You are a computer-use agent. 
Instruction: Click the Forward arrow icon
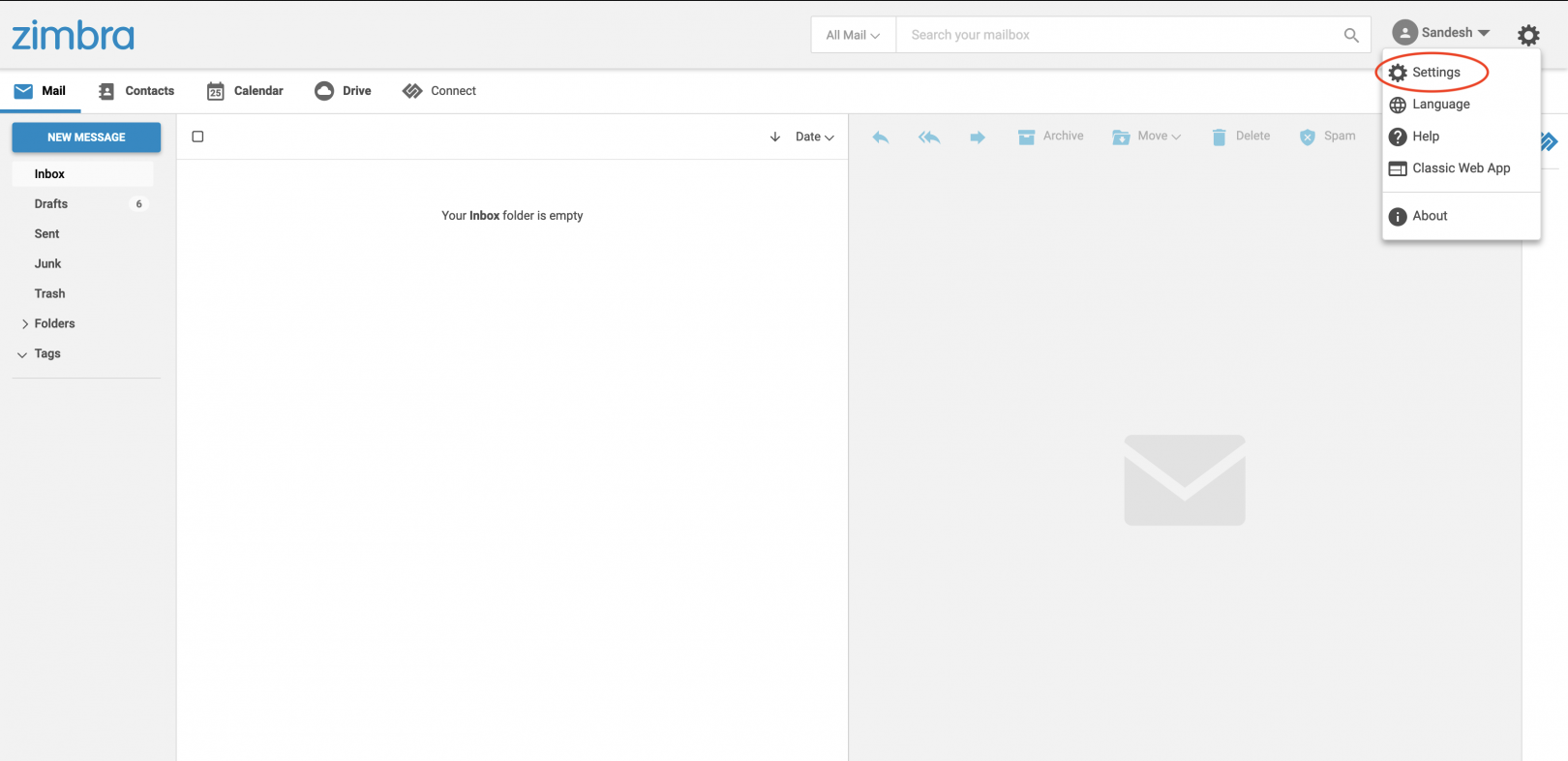pyautogui.click(x=978, y=137)
